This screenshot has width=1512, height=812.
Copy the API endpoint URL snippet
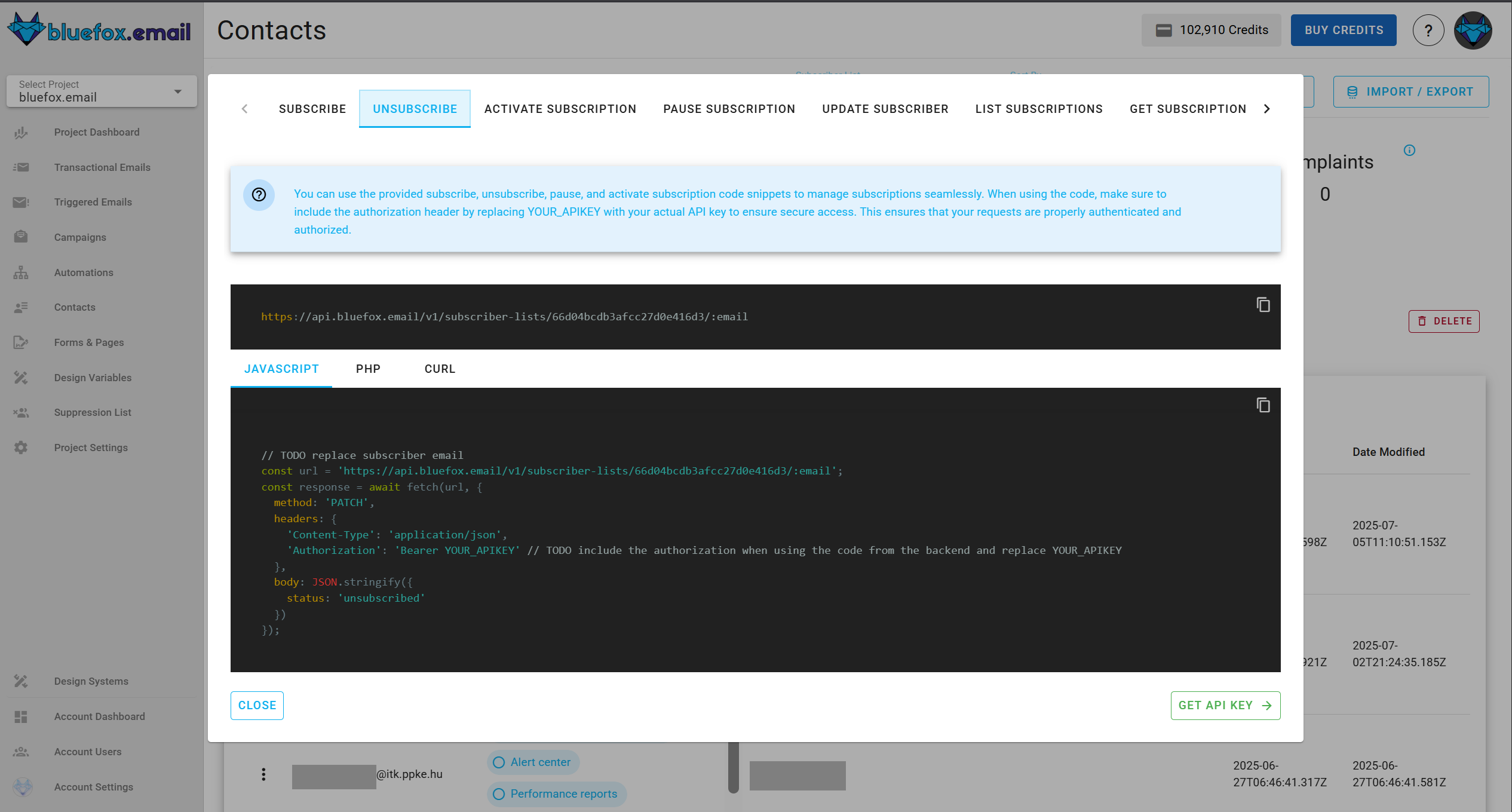[1263, 305]
